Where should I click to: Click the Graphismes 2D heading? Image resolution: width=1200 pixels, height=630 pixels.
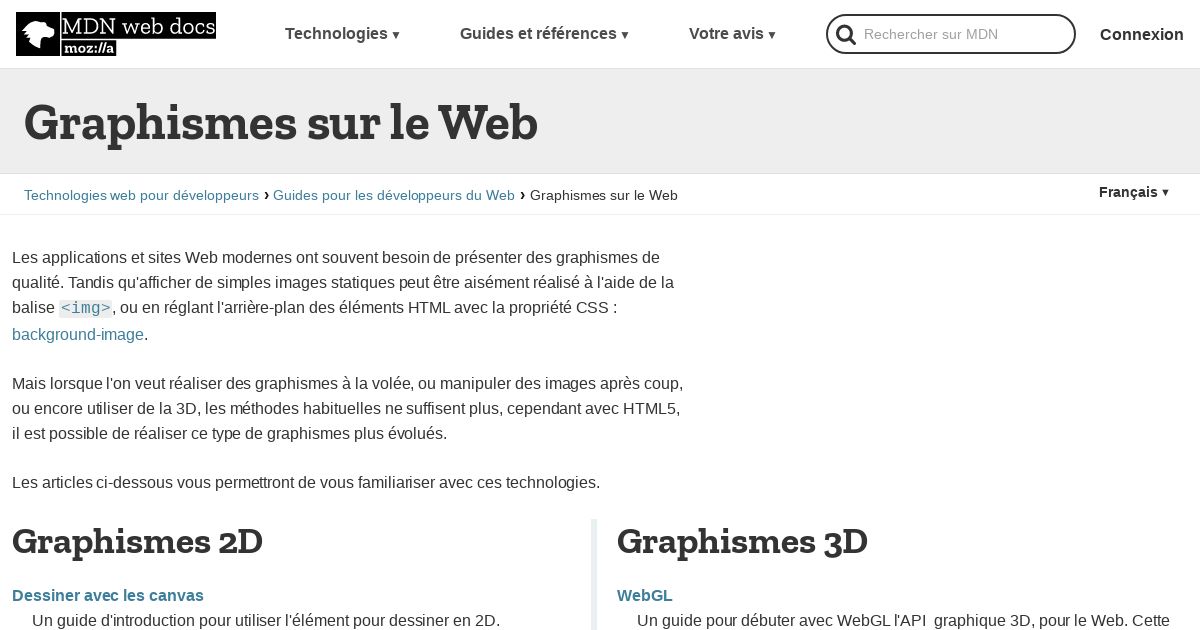pos(137,542)
